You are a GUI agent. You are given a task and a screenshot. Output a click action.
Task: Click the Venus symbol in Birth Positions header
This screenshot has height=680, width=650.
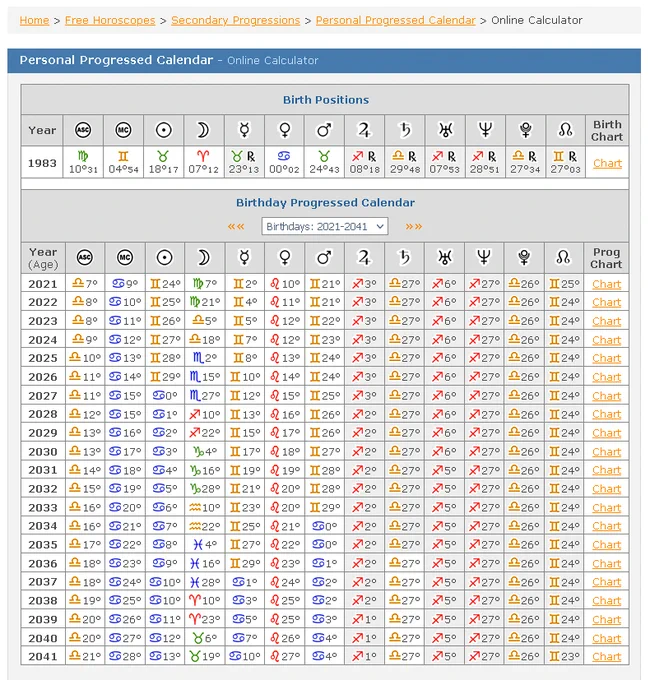(284, 130)
